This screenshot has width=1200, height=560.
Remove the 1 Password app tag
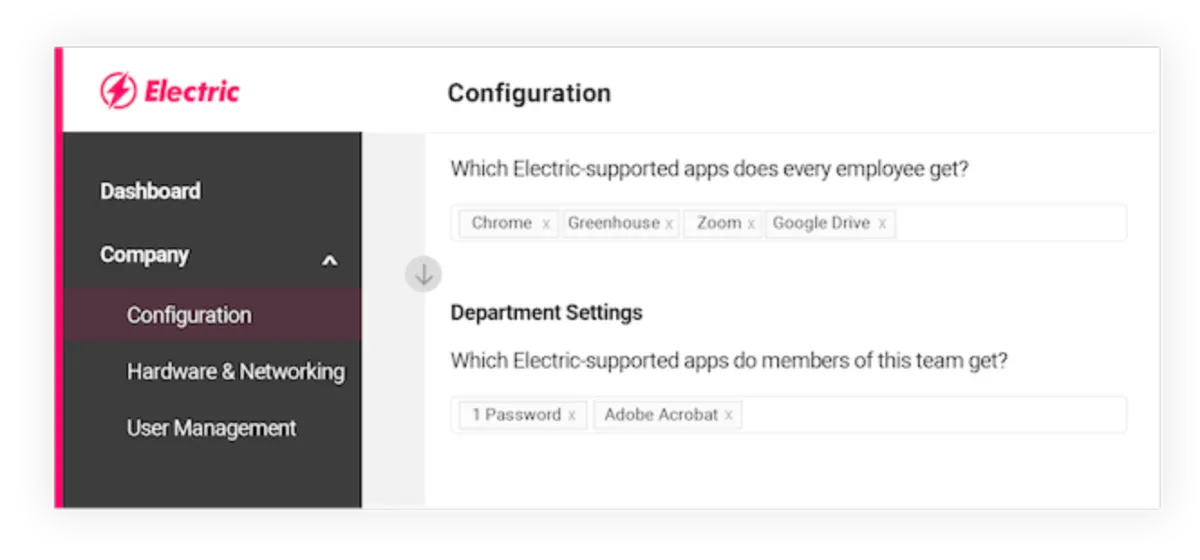point(572,415)
